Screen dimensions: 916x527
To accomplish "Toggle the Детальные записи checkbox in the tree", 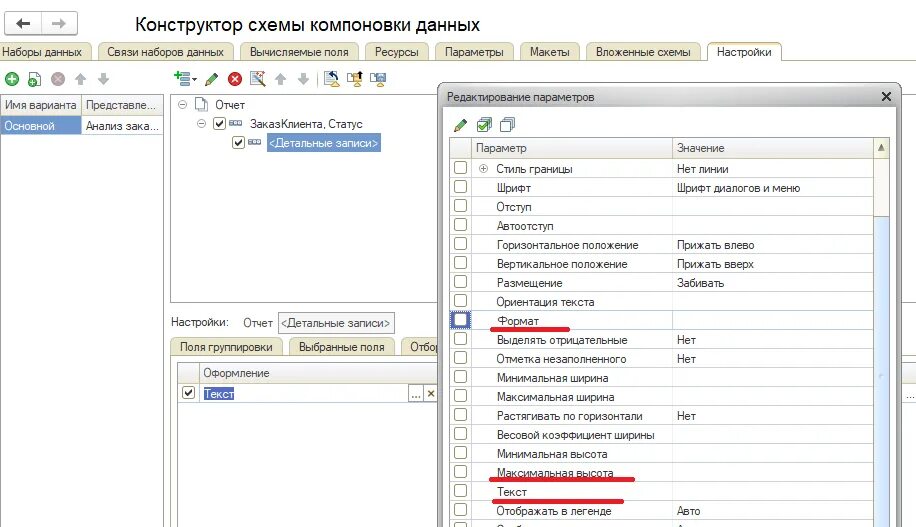I will tap(238, 142).
